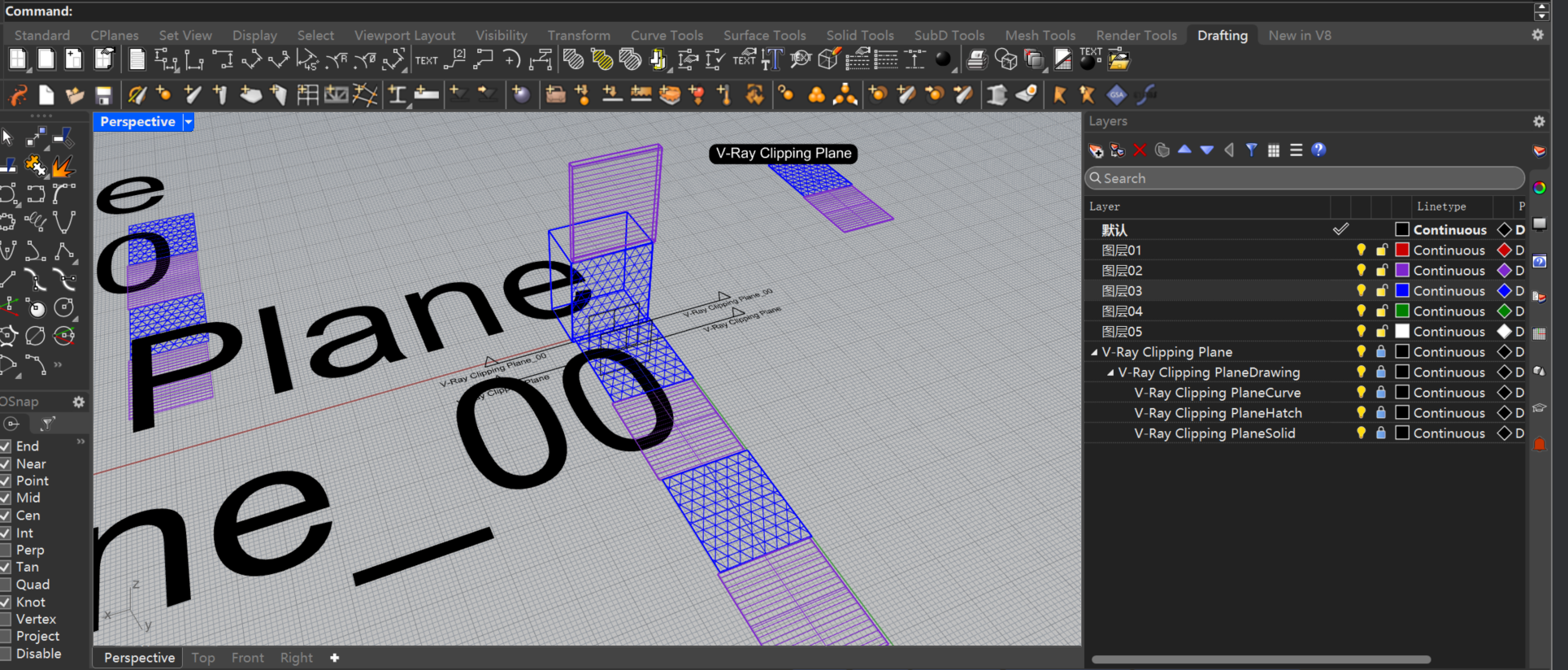Click the Layers panel Search field
Viewport: 1568px width, 670px height.
1305,178
